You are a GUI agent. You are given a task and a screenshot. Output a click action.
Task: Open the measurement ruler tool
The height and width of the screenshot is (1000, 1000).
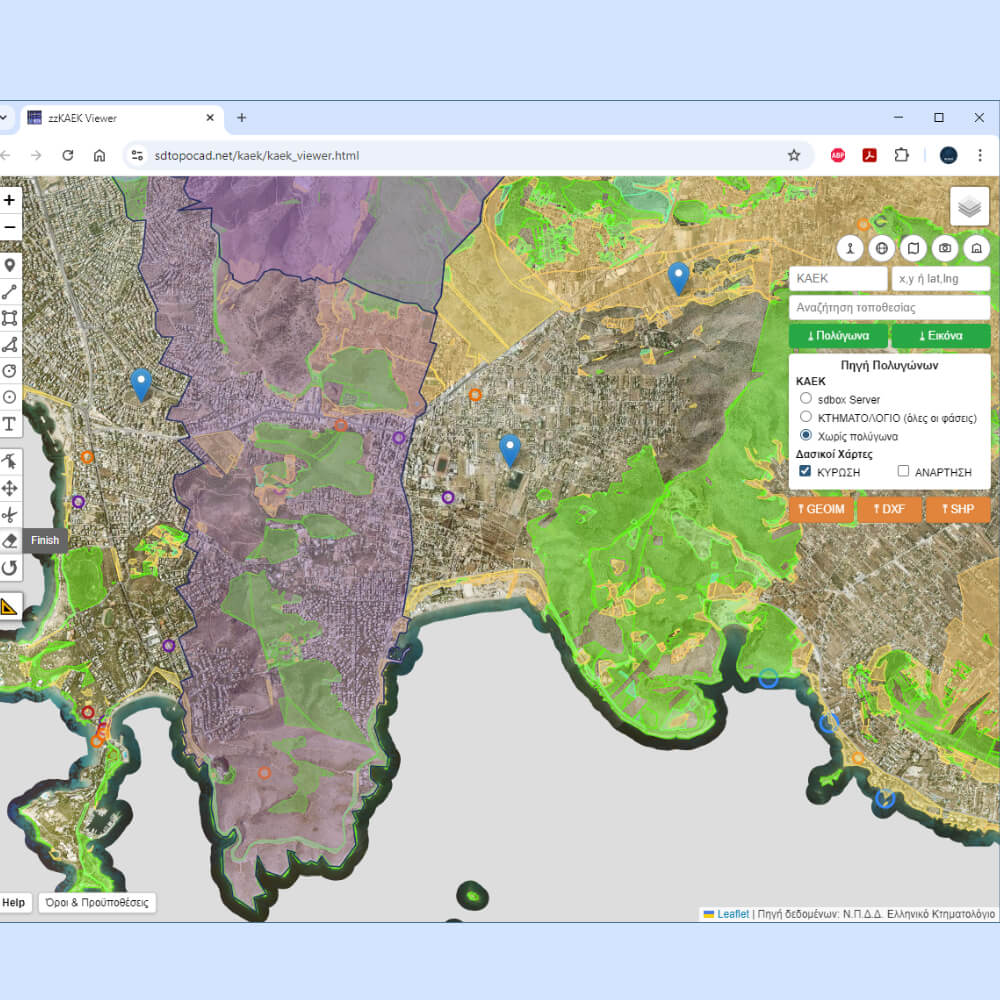[10, 607]
